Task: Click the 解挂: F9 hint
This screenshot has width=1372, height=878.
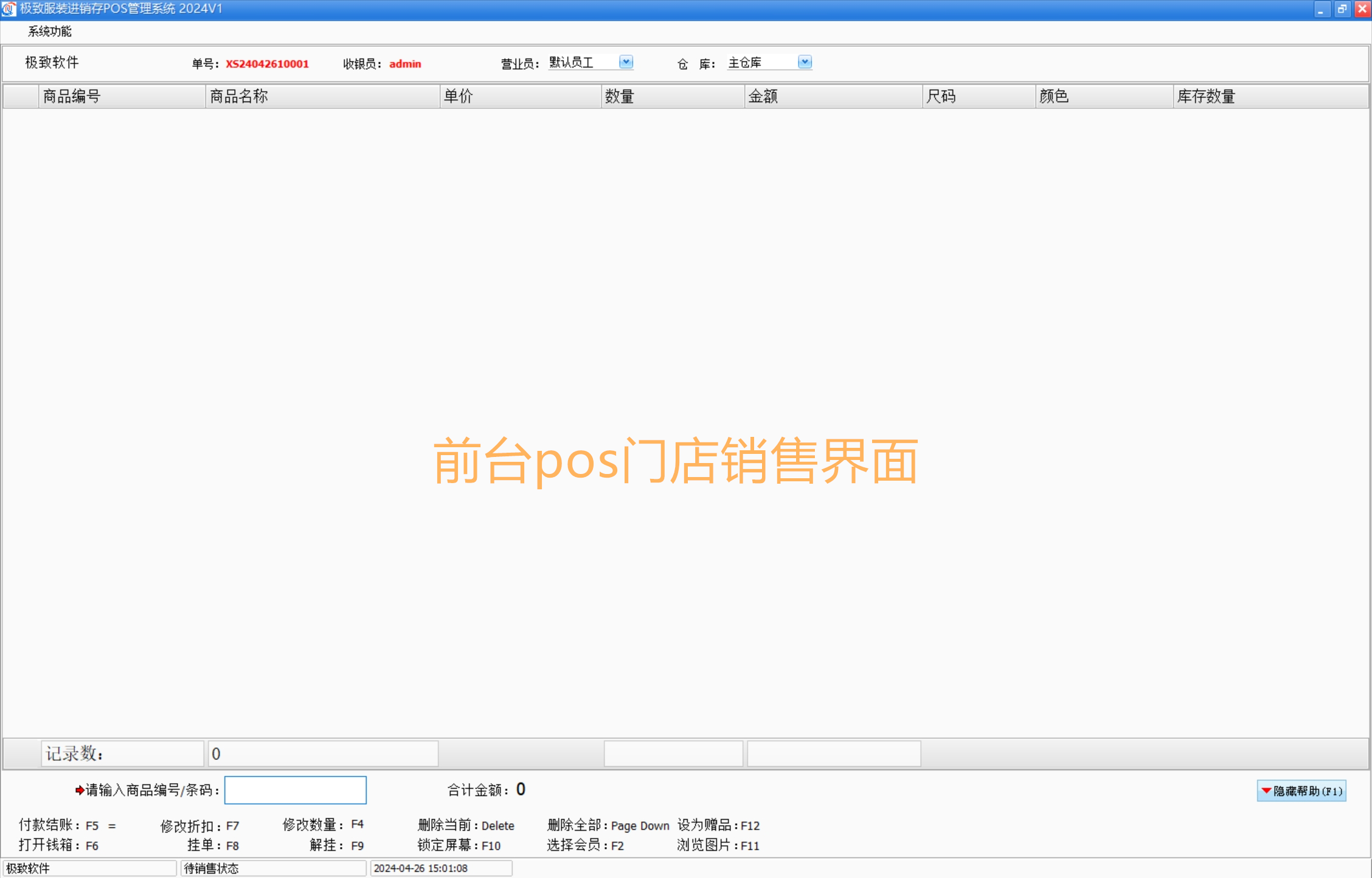Action: click(x=336, y=845)
